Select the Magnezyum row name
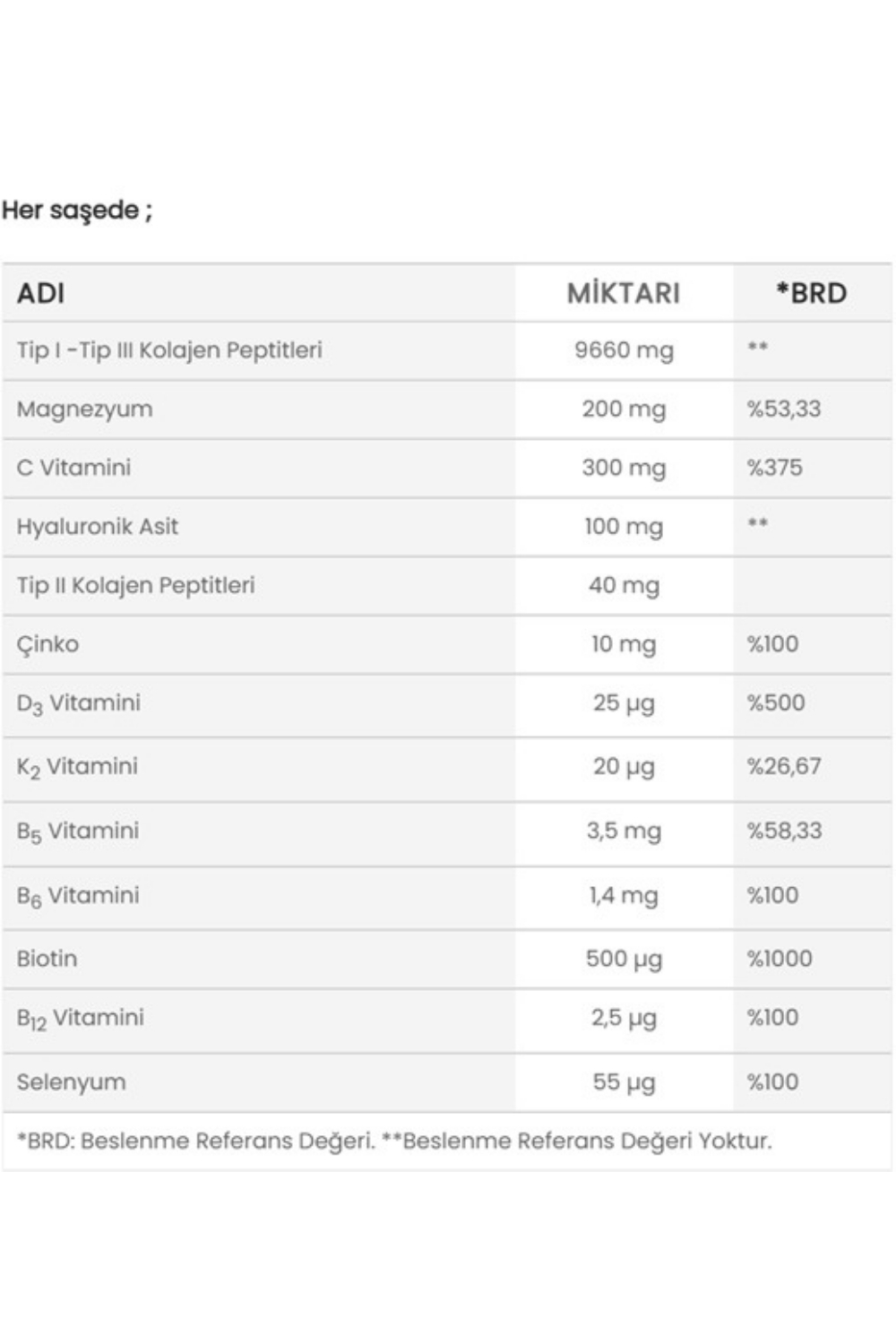The width and height of the screenshot is (896, 1344). pyautogui.click(x=85, y=409)
